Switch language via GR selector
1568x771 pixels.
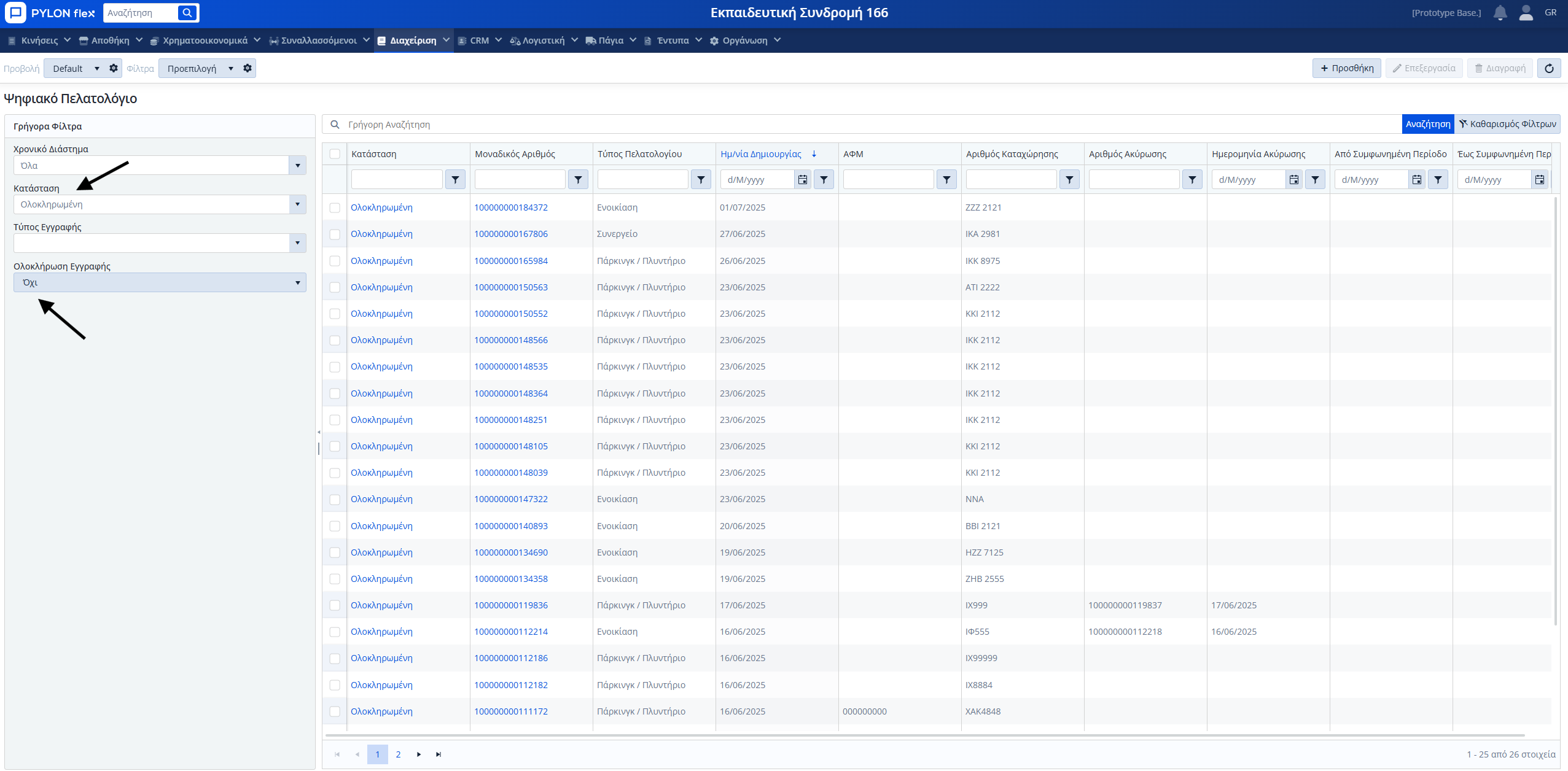(x=1551, y=12)
